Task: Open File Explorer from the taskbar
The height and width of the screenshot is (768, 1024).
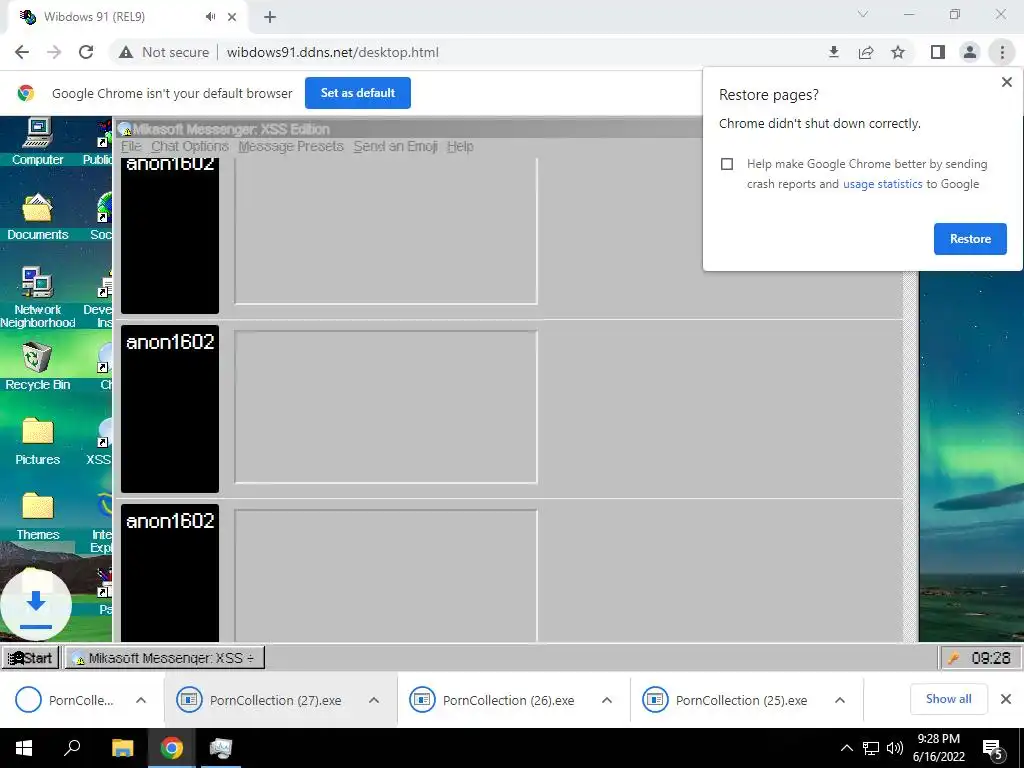Action: (x=122, y=748)
